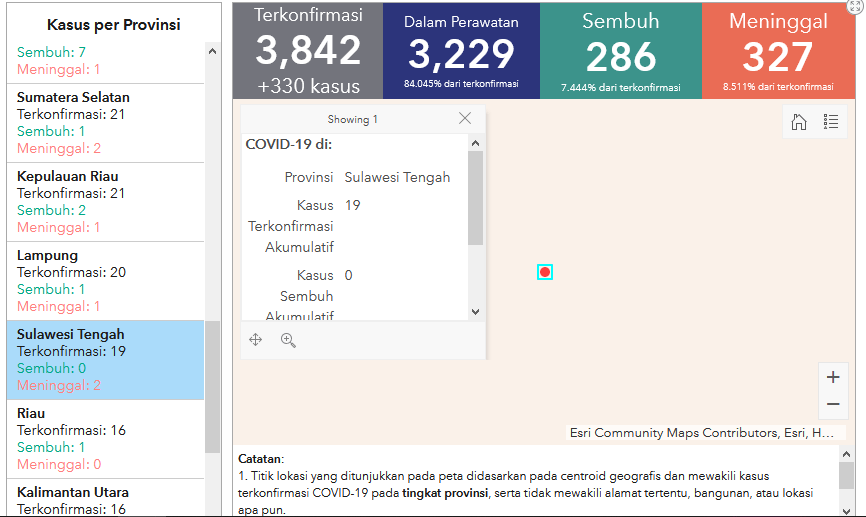Image resolution: width=866 pixels, height=517 pixels.
Task: Click the map Home extent icon
Action: click(x=798, y=122)
